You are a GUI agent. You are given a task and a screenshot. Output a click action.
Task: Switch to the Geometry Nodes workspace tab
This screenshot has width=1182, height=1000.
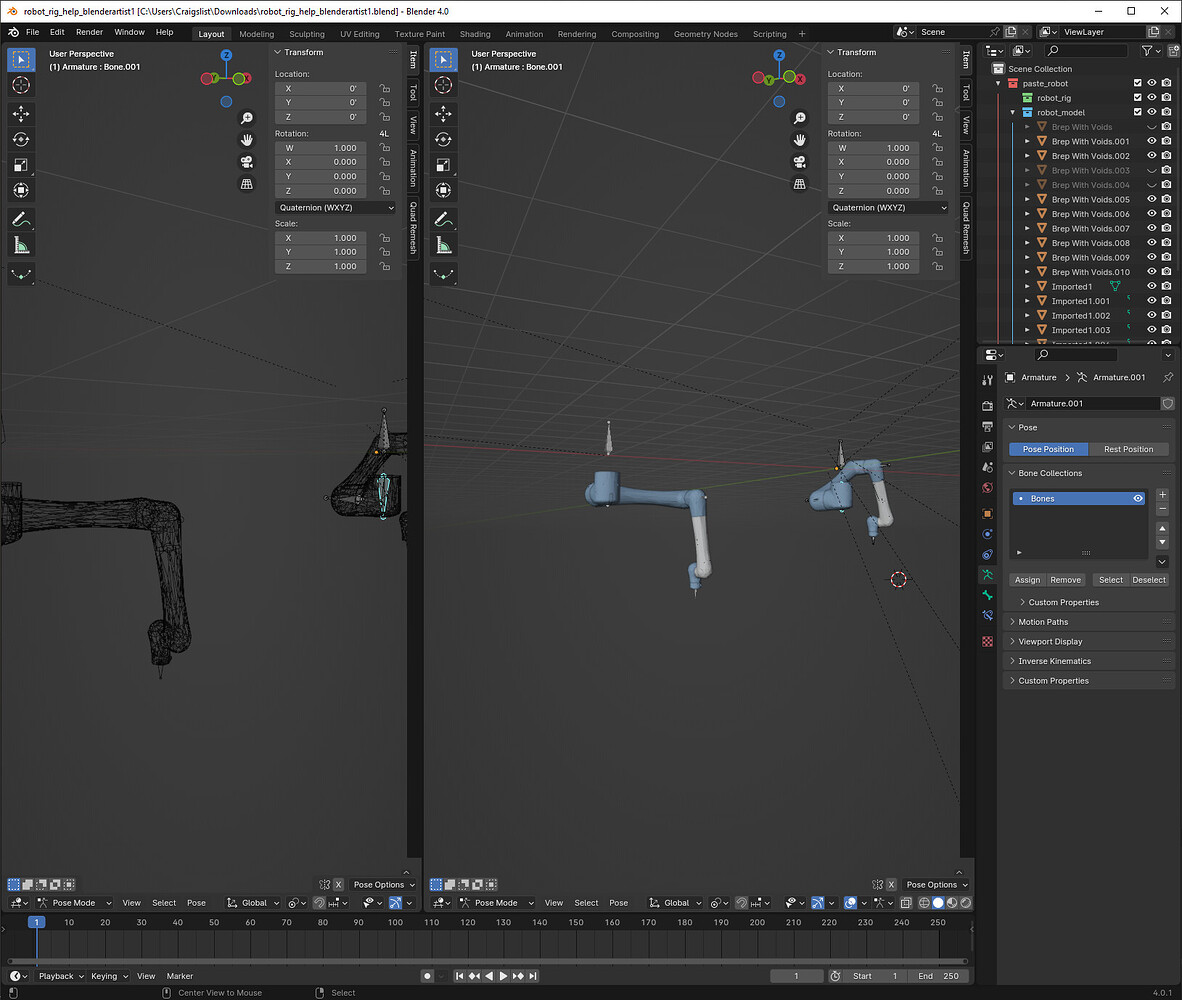pos(706,34)
